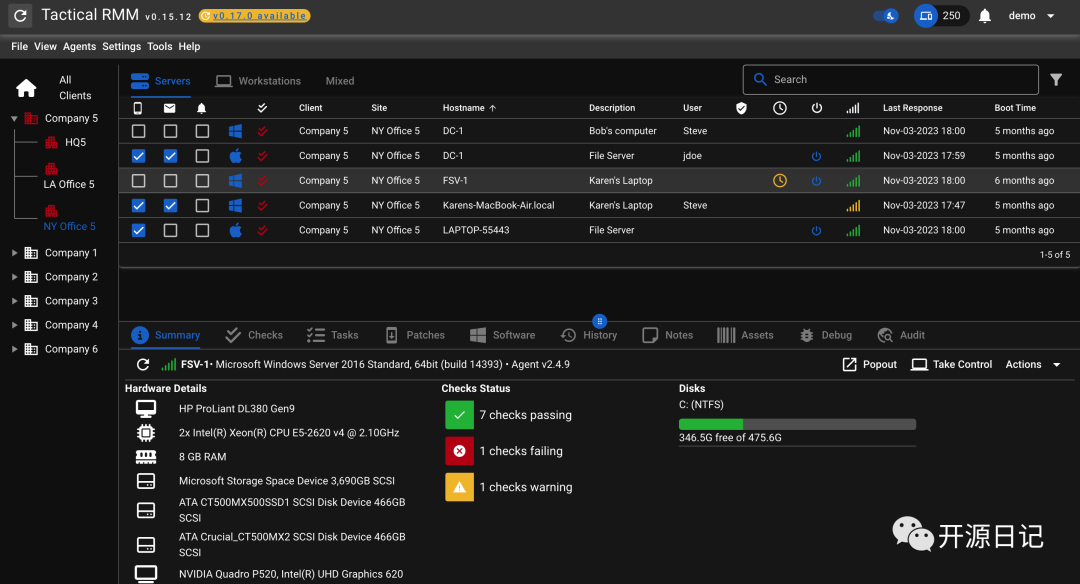Open the notifications bell in top bar
This screenshot has height=584, width=1080.
coord(985,16)
